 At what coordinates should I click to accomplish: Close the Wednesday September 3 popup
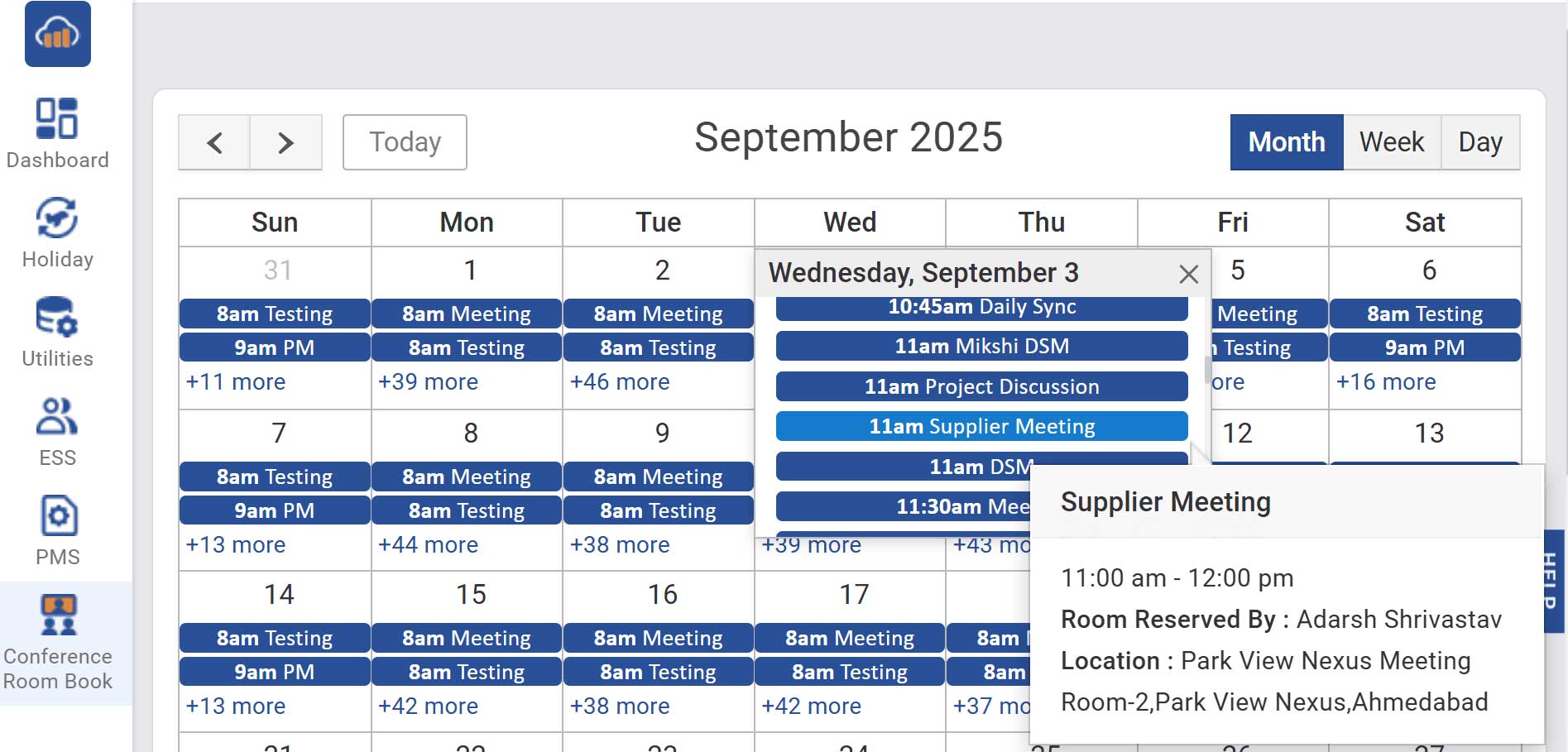(x=1189, y=273)
